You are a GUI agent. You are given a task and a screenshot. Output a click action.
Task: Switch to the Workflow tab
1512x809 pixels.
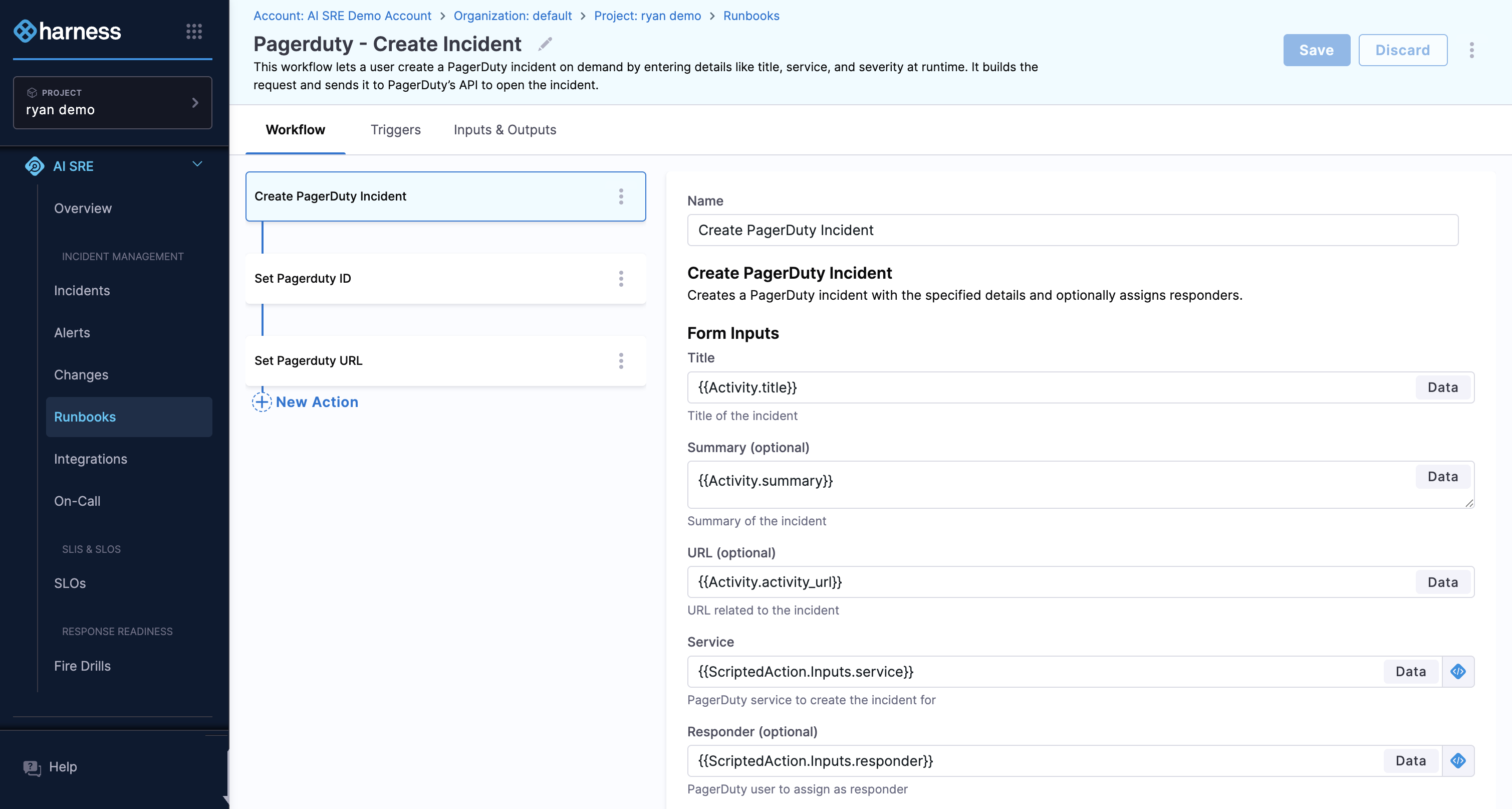pos(295,130)
